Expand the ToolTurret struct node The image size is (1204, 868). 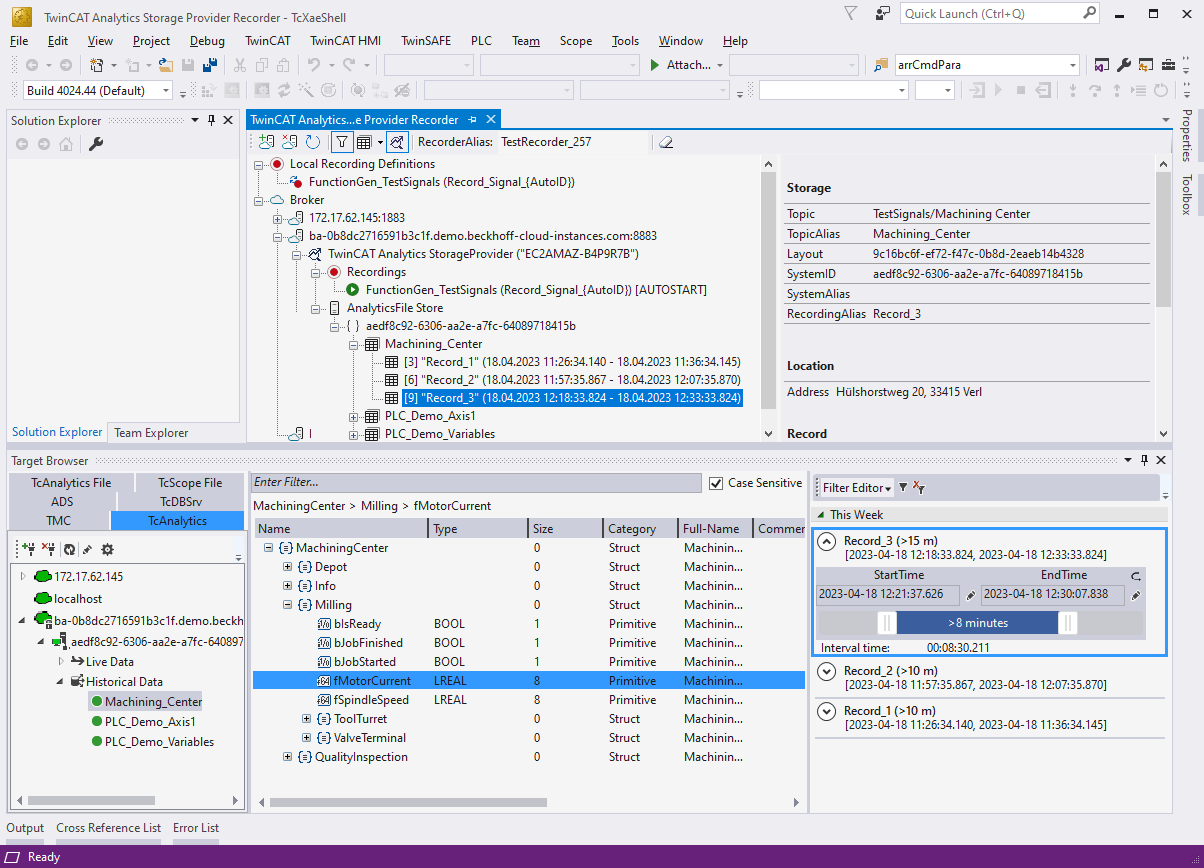306,719
